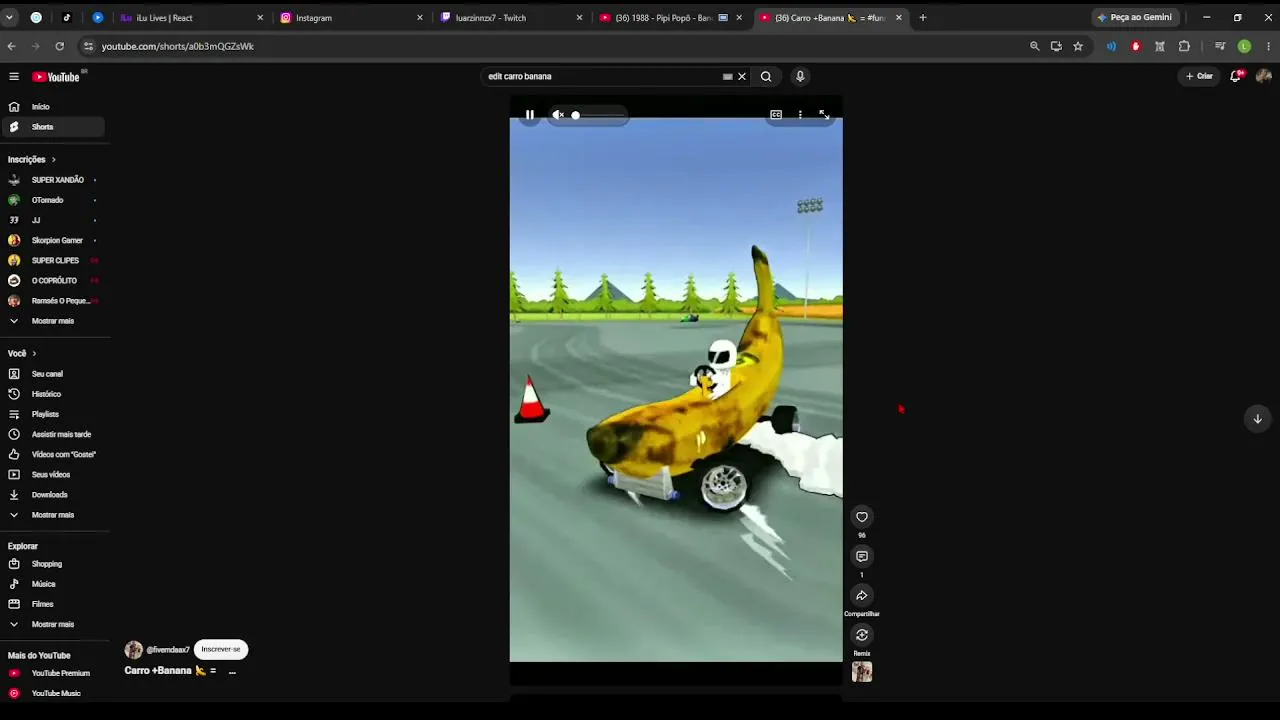
Task: Switch to the 1988 Pipi Popô tab
Action: point(670,17)
